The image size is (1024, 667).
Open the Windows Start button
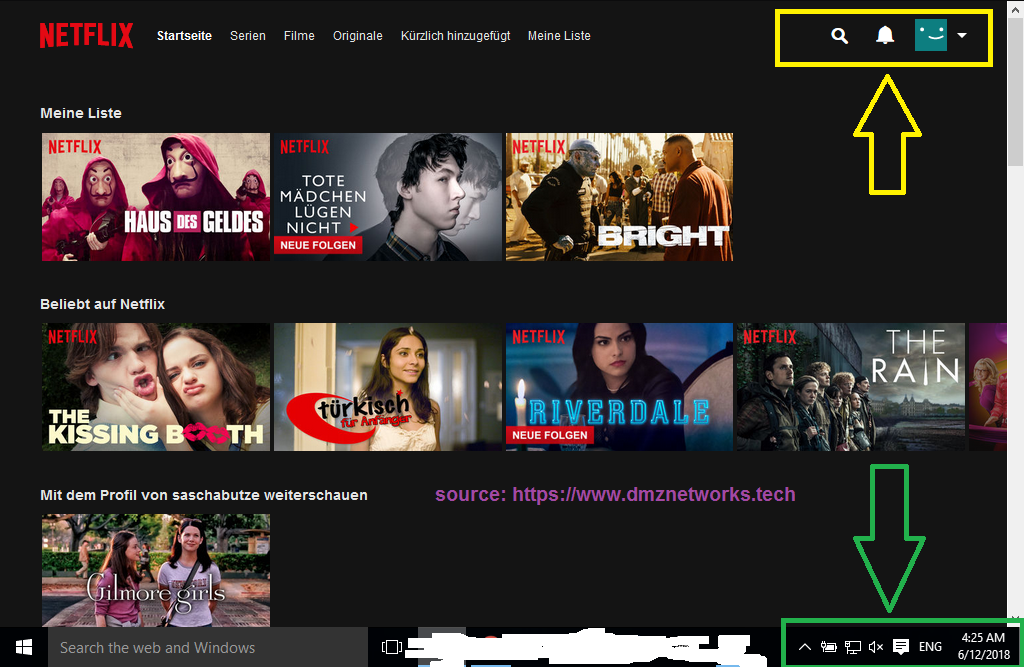[24, 647]
